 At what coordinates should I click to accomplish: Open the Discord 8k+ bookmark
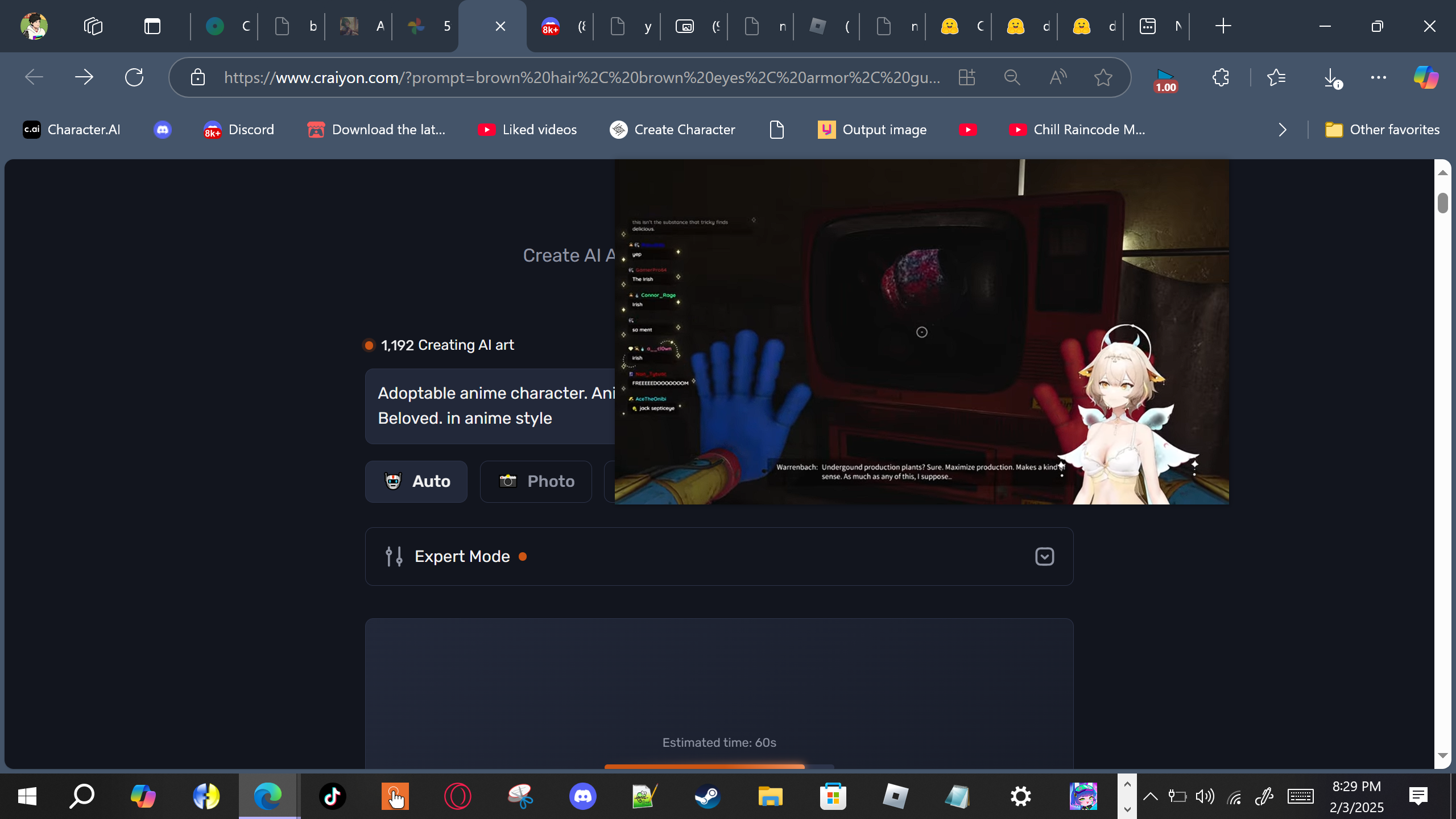tap(239, 130)
